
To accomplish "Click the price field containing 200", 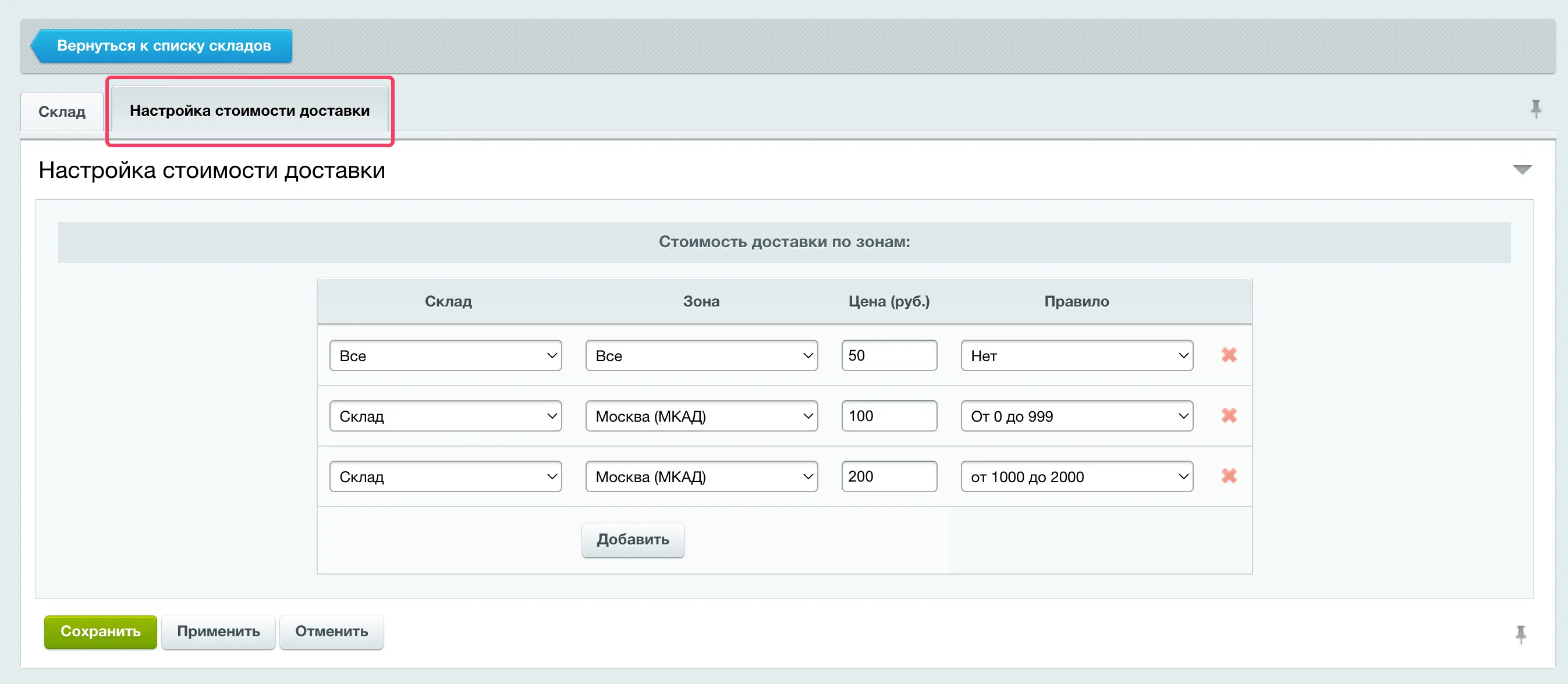I will [x=889, y=476].
